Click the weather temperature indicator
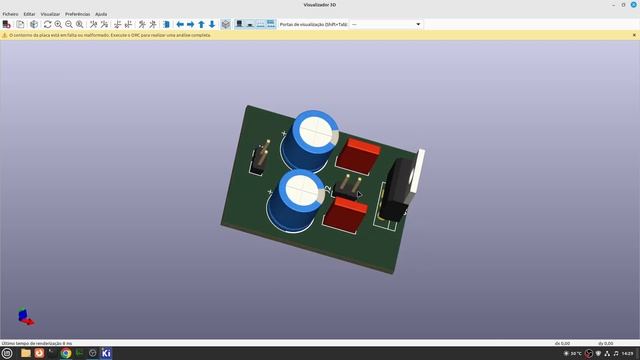Viewport: 640px width, 360px height. [573, 353]
